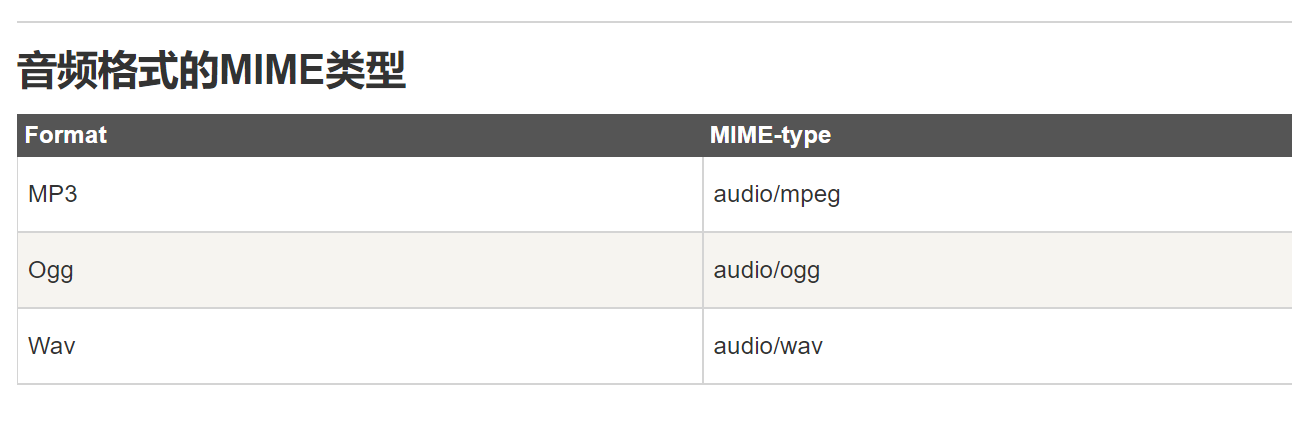Viewport: 1292px width, 429px height.
Task: Click "audio" in the audio/mpeg text
Action: point(742,194)
